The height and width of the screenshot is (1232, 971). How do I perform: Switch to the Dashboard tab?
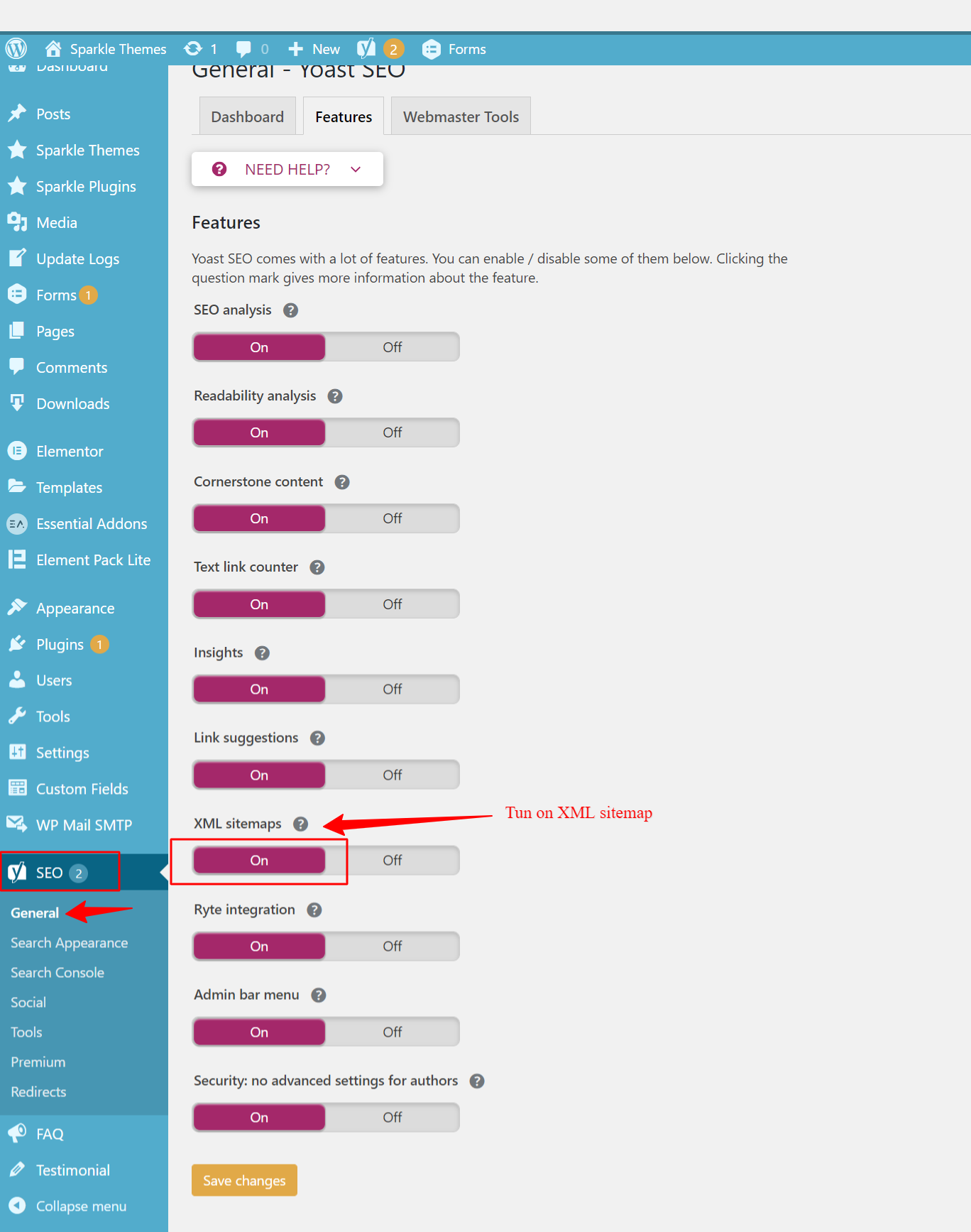[x=247, y=116]
